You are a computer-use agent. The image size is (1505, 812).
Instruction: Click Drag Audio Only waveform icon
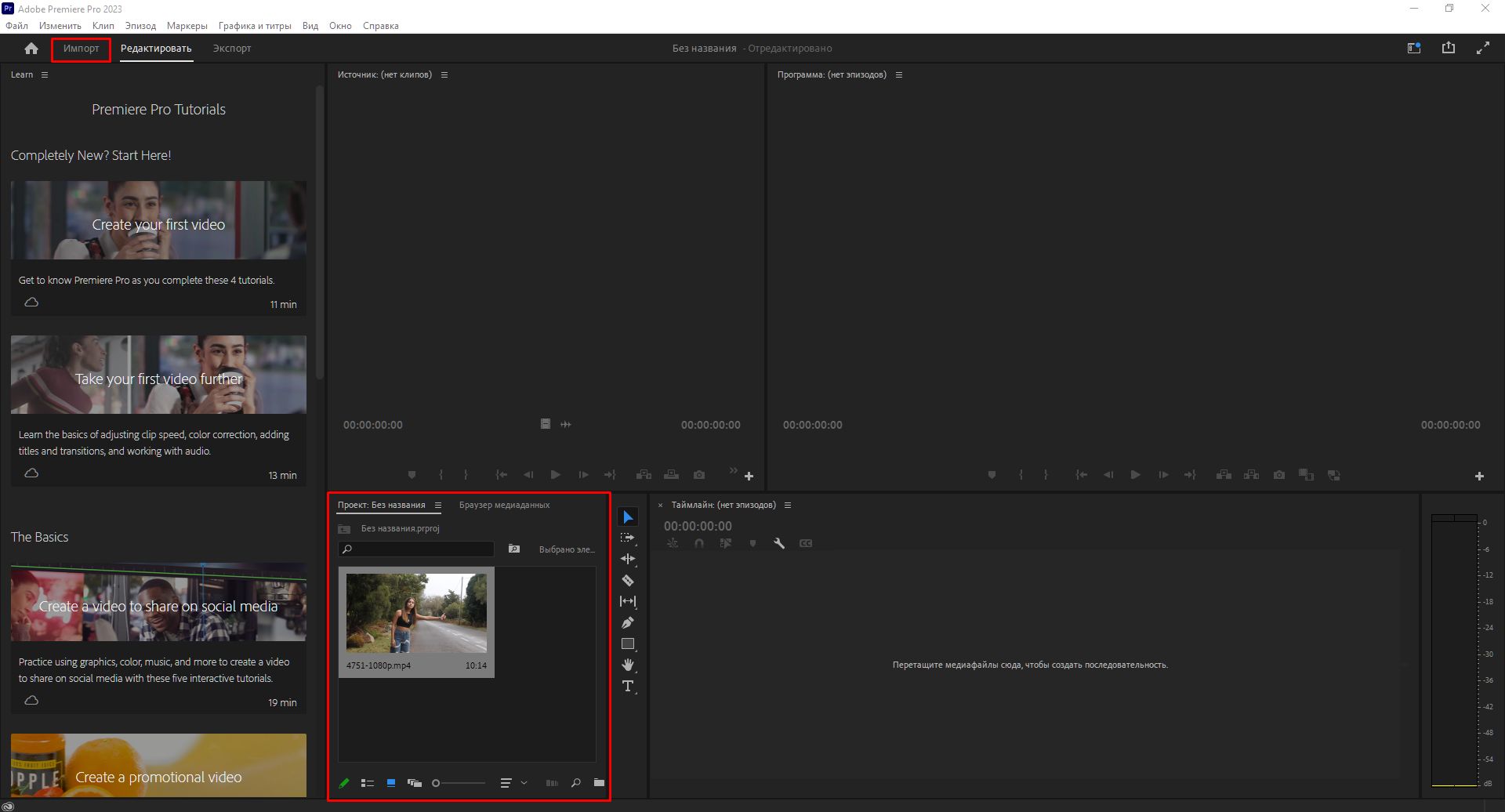(x=566, y=424)
